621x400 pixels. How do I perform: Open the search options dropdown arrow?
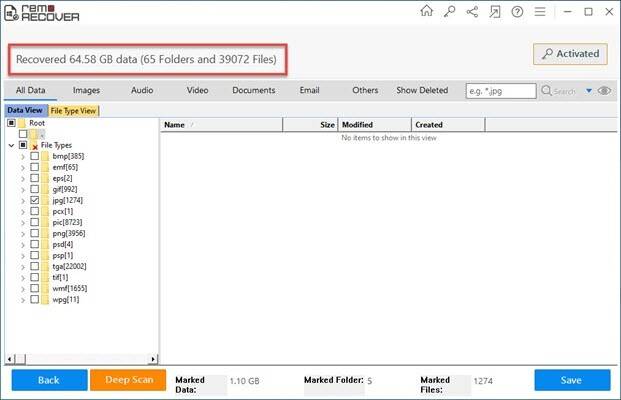[x=588, y=90]
